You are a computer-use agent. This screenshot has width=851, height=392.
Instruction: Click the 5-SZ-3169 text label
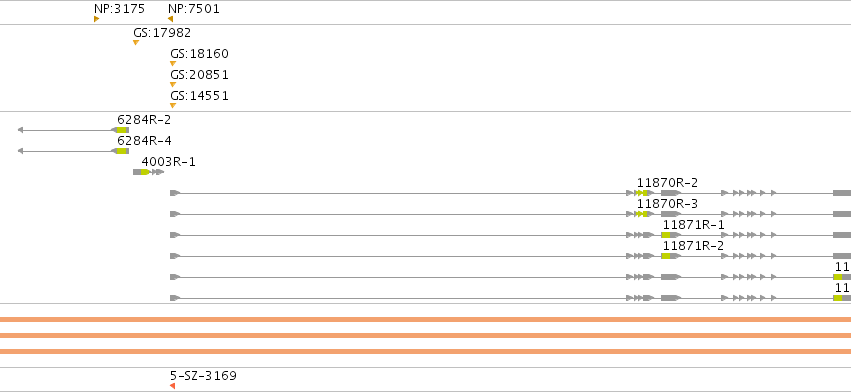[203, 376]
